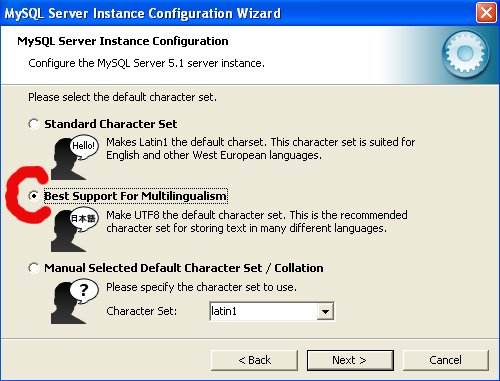Click the question mark person icon
The height and width of the screenshot is (381, 500).
[x=75, y=302]
